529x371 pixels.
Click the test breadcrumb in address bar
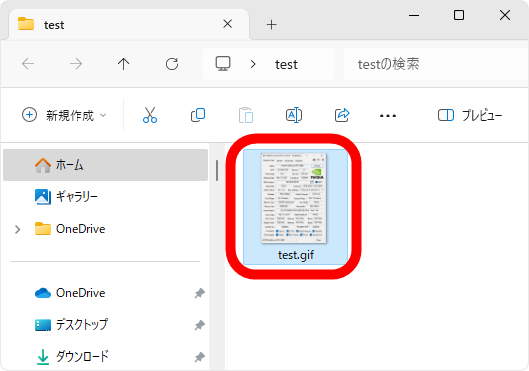pos(286,64)
